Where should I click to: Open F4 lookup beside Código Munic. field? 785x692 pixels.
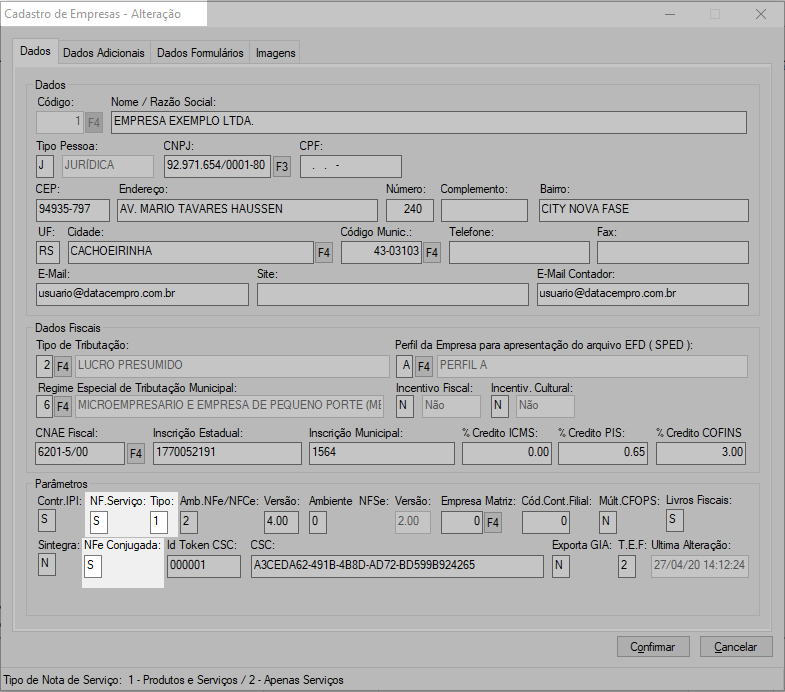[x=432, y=252]
